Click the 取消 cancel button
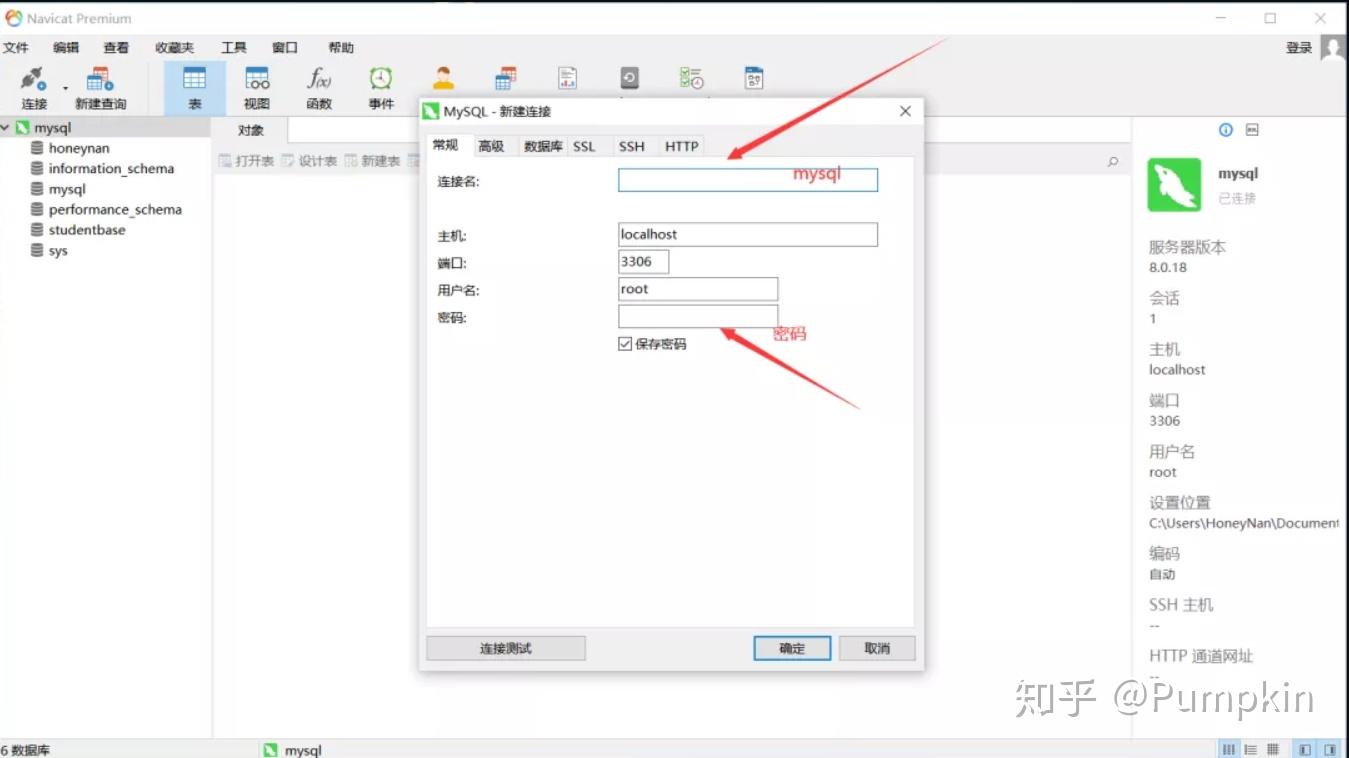The image size is (1349, 758). [x=877, y=648]
